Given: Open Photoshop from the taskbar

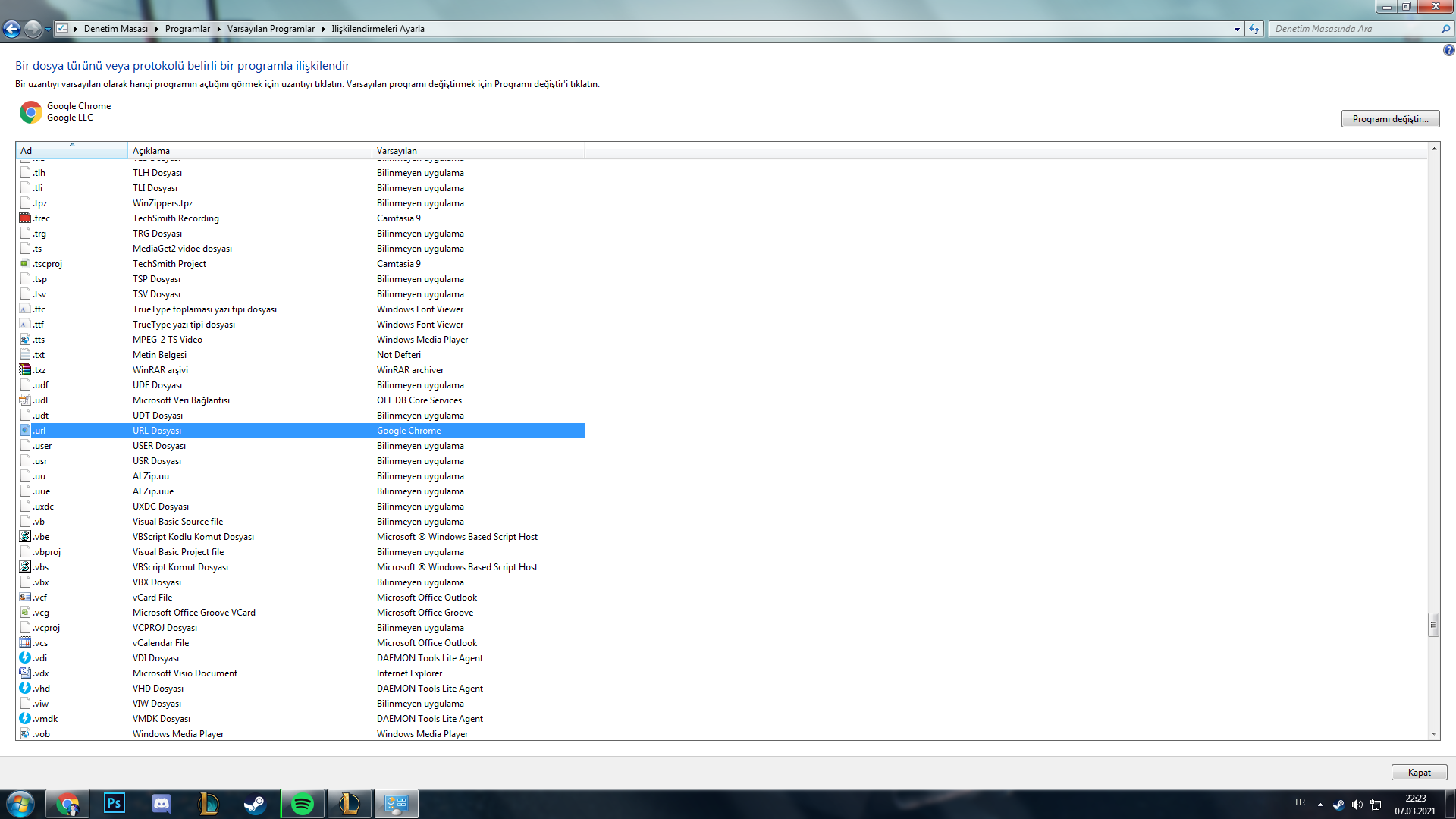Looking at the screenshot, I should 115,803.
